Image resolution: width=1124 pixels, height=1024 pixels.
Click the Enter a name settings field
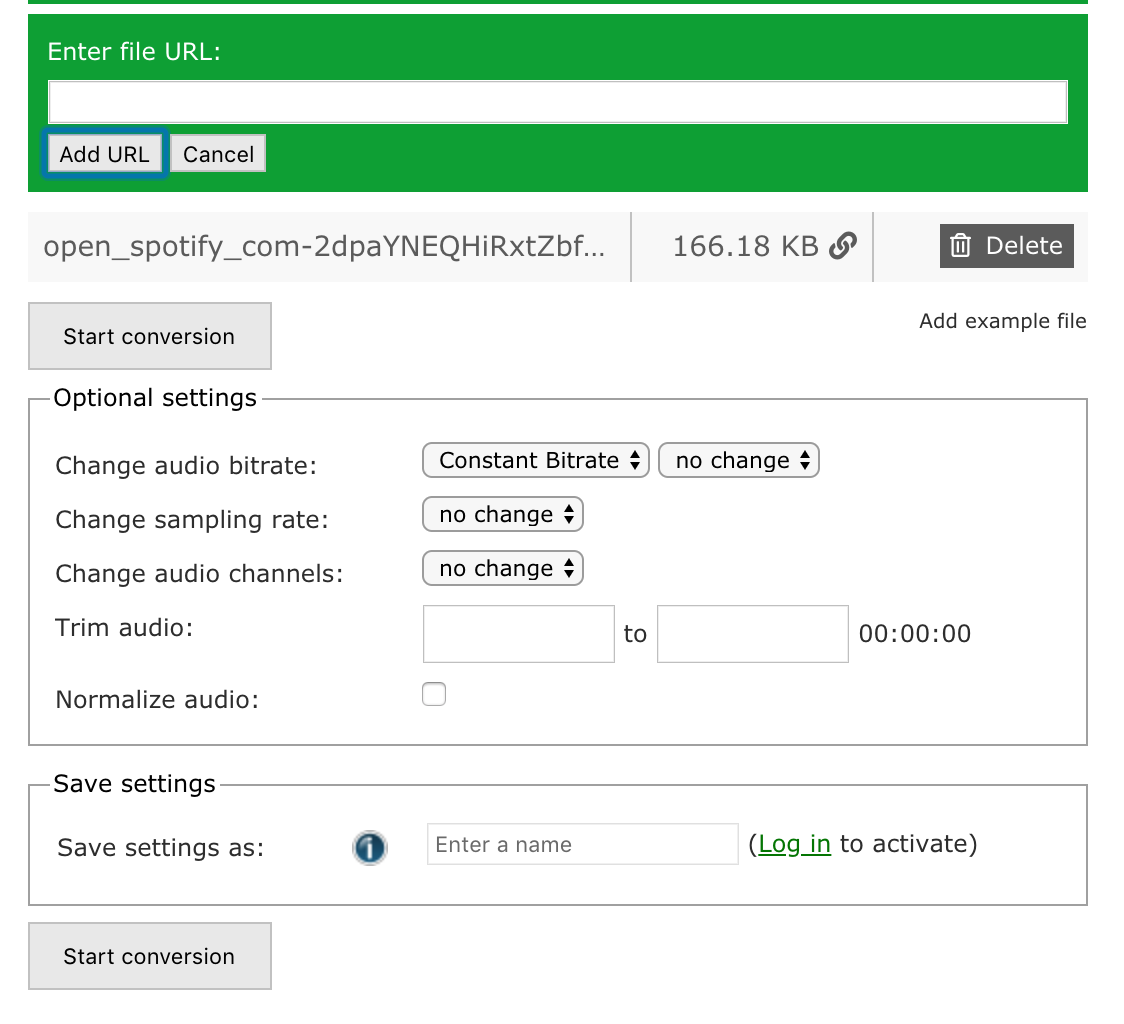click(582, 844)
